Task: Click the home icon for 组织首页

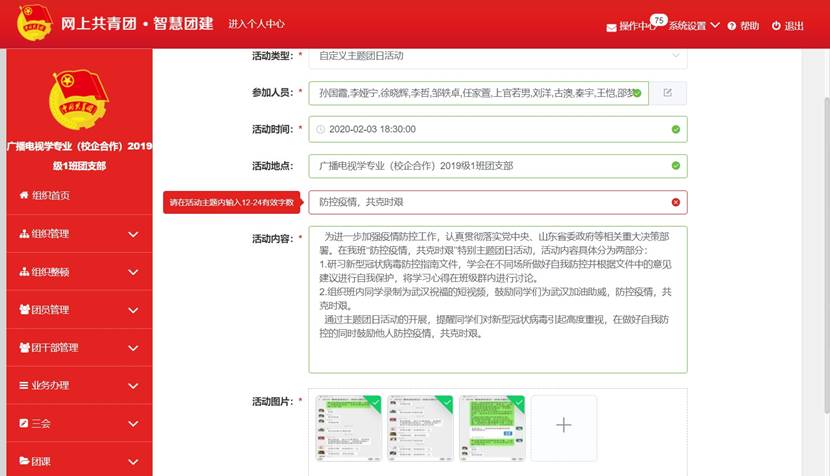Action: [x=24, y=195]
